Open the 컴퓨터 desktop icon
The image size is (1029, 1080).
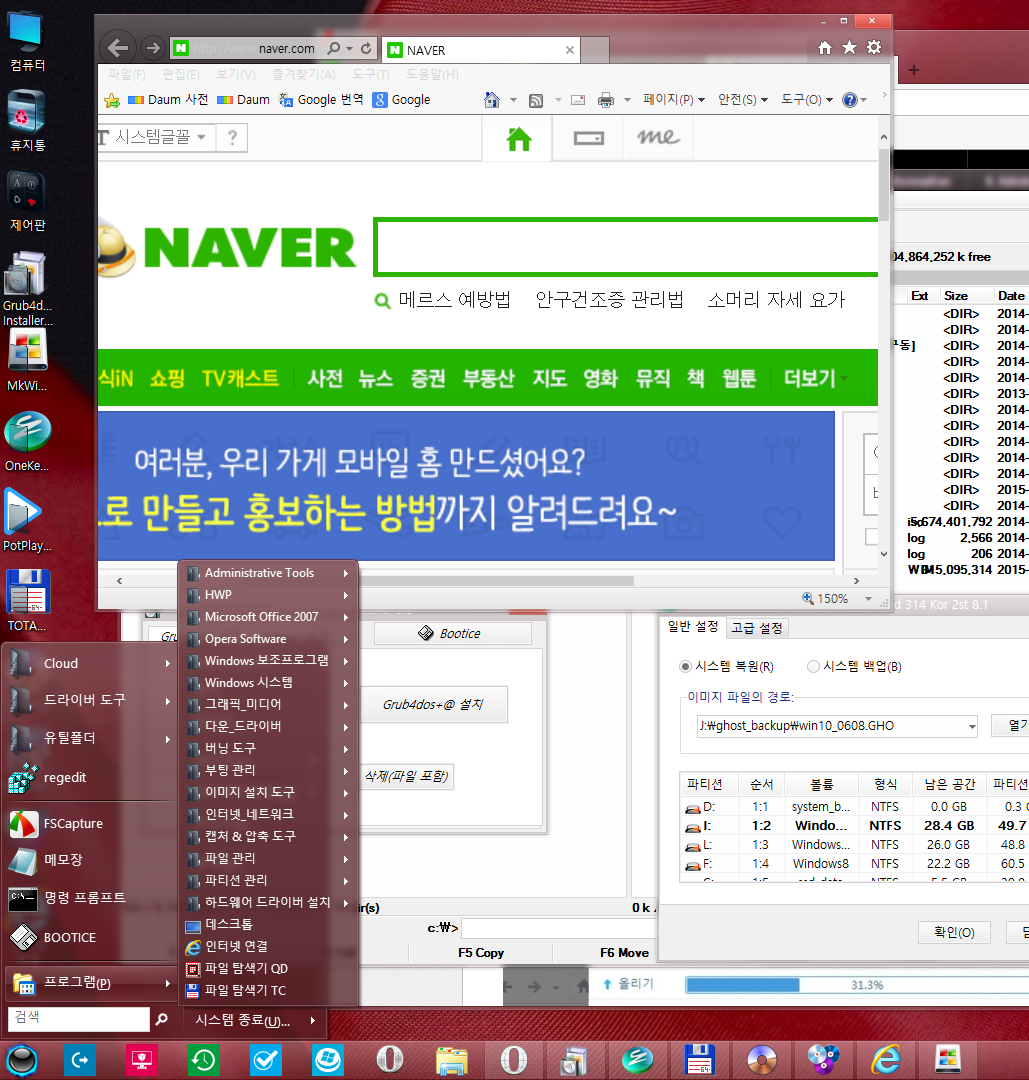pyautogui.click(x=26, y=41)
